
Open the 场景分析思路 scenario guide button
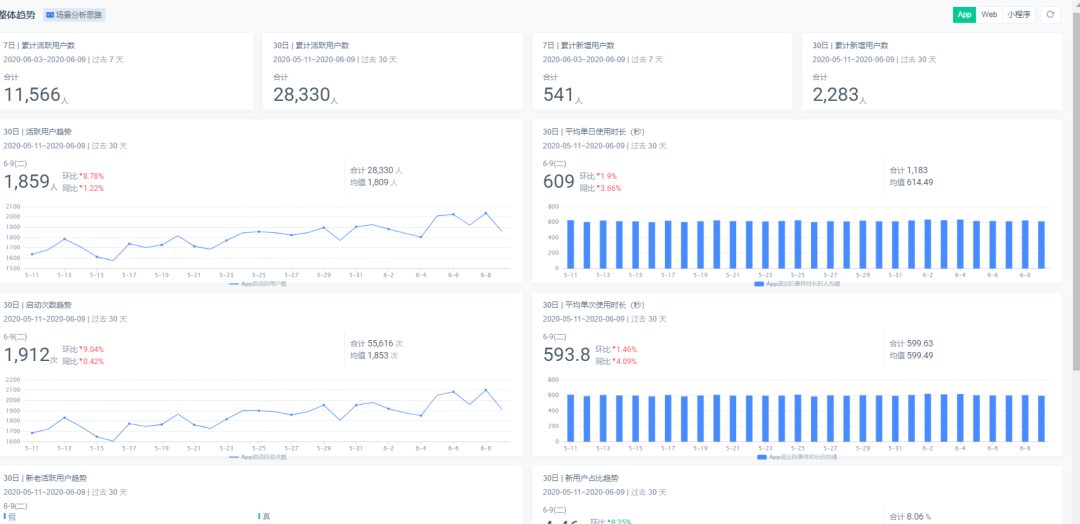click(74, 14)
